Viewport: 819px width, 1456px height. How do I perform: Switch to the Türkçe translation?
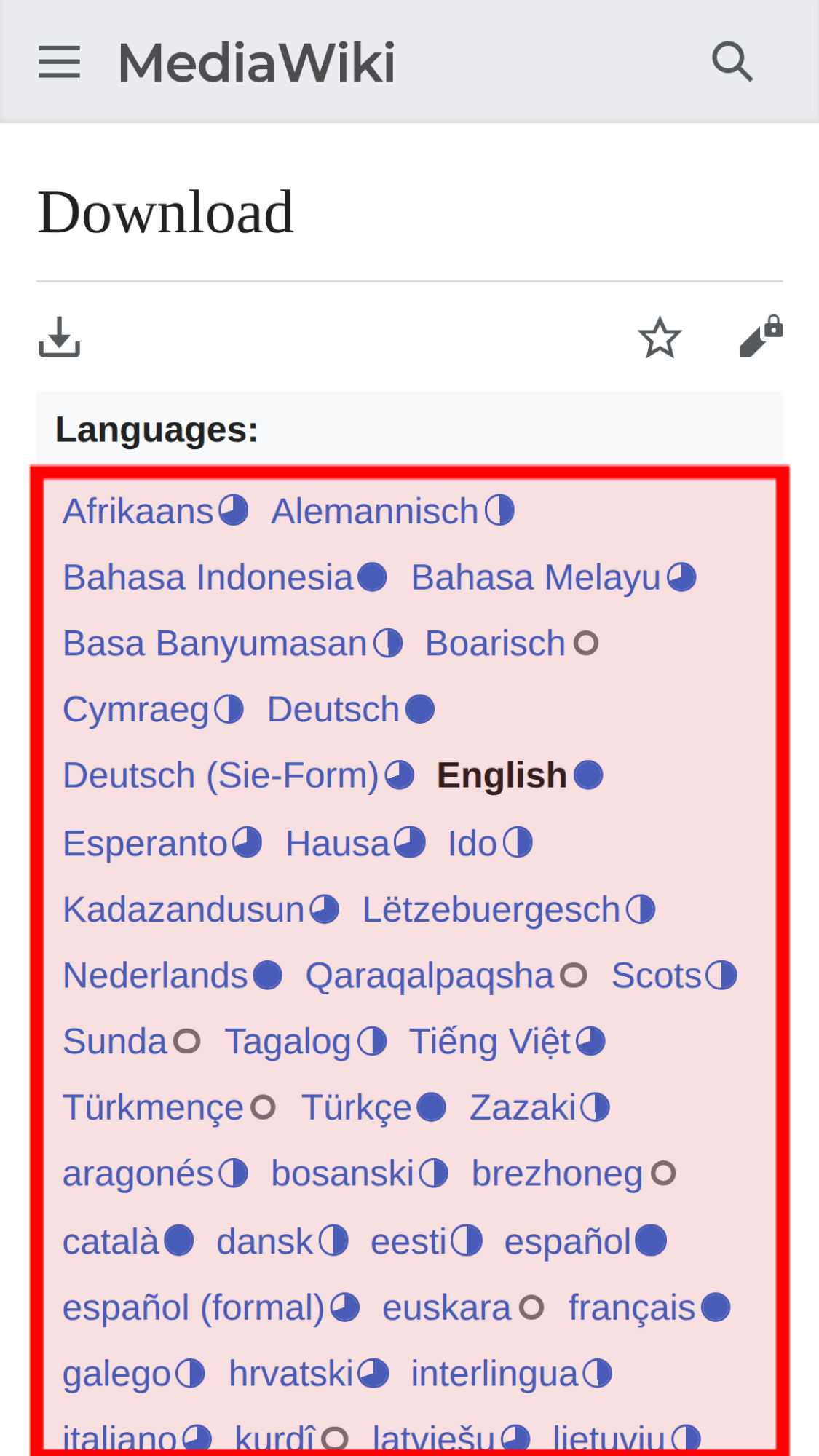357,1107
